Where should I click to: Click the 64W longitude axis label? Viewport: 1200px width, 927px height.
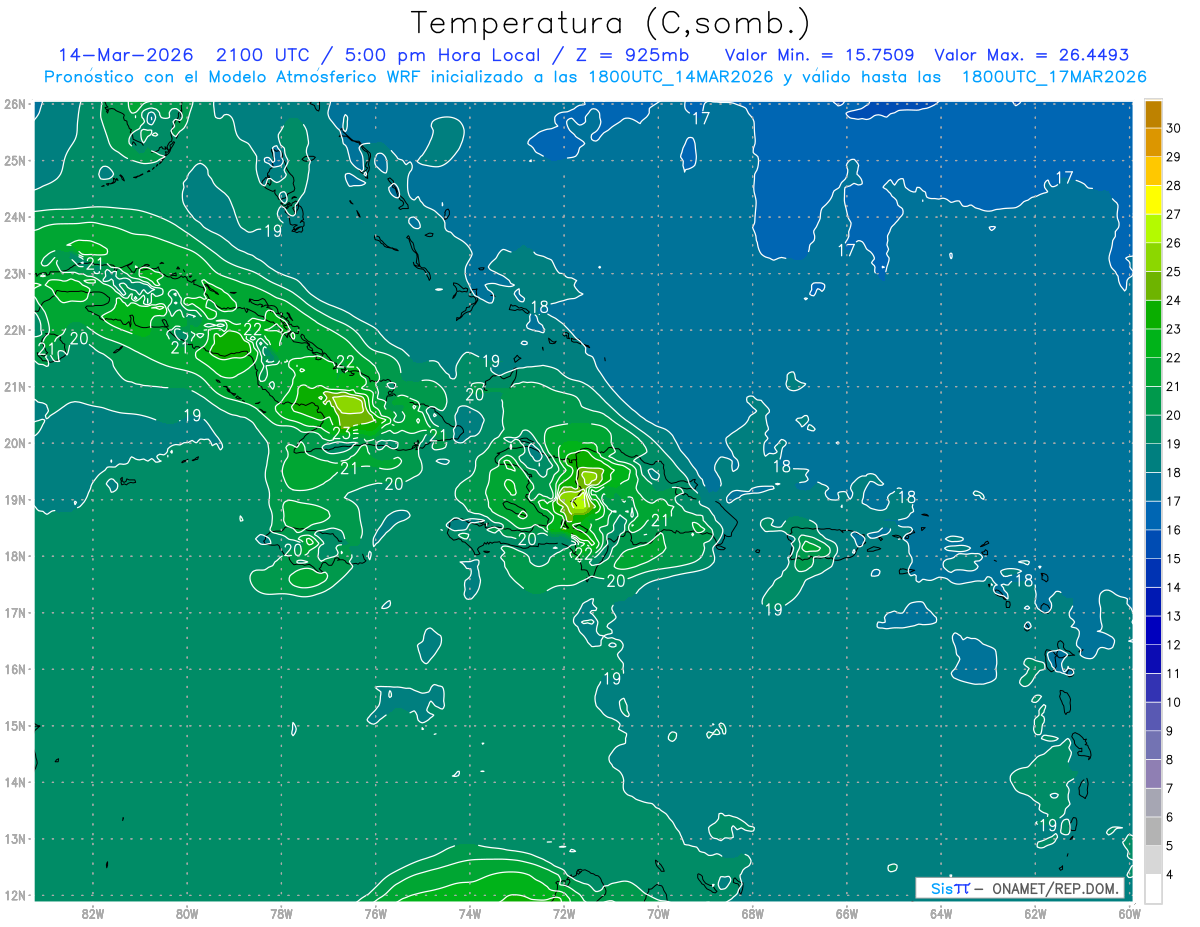pos(941,912)
